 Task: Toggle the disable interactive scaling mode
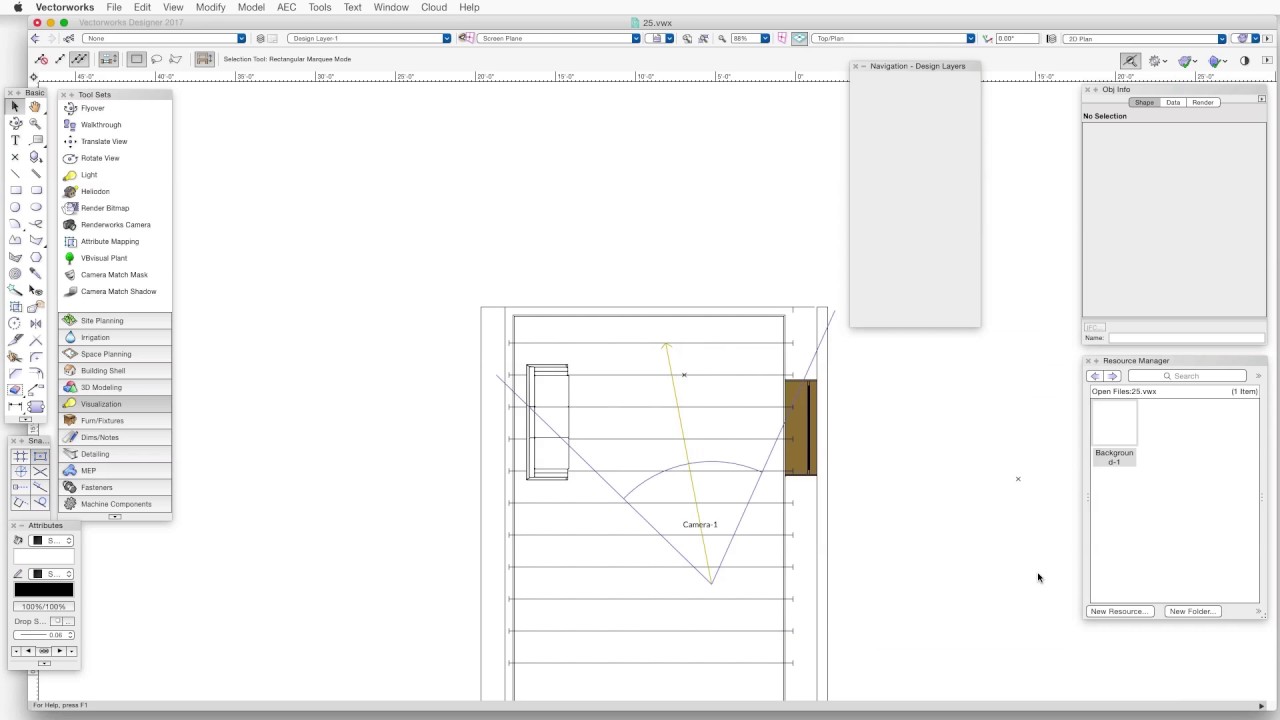(x=41, y=59)
